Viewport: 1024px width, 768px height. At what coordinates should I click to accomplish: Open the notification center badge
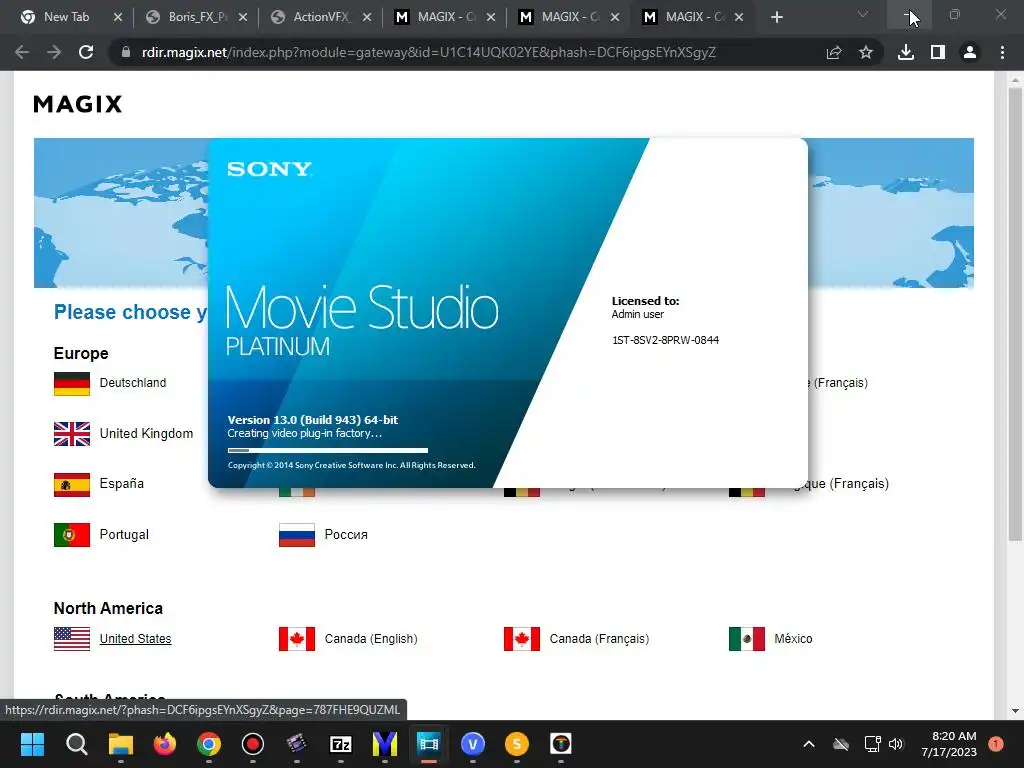click(996, 744)
